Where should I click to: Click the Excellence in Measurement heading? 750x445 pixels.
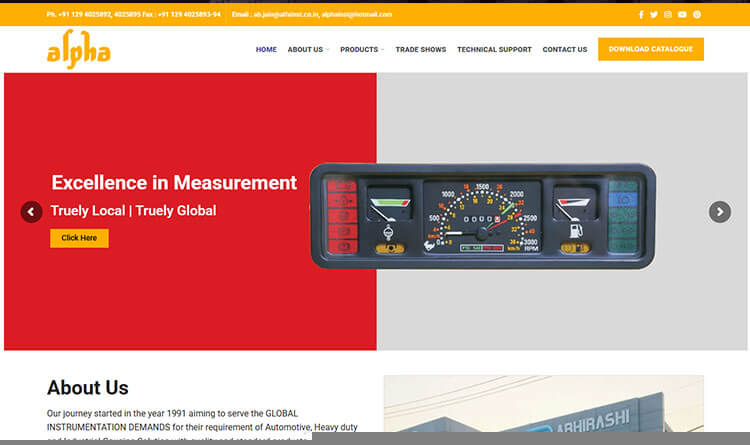pos(174,183)
